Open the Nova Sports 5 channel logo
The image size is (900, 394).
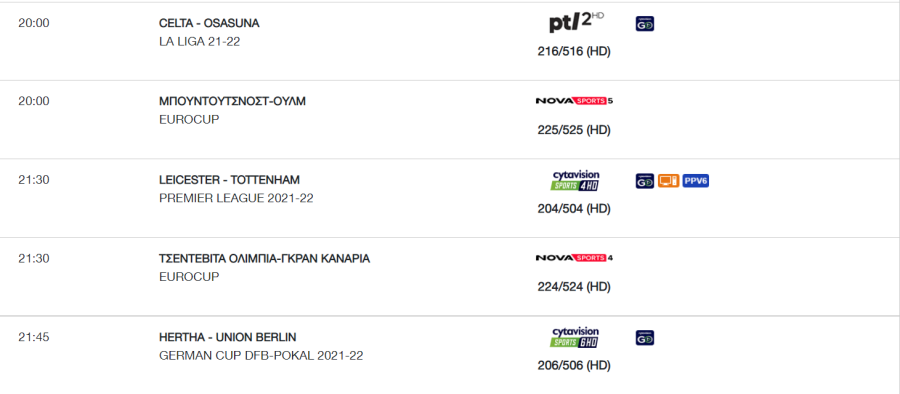[x=574, y=101]
